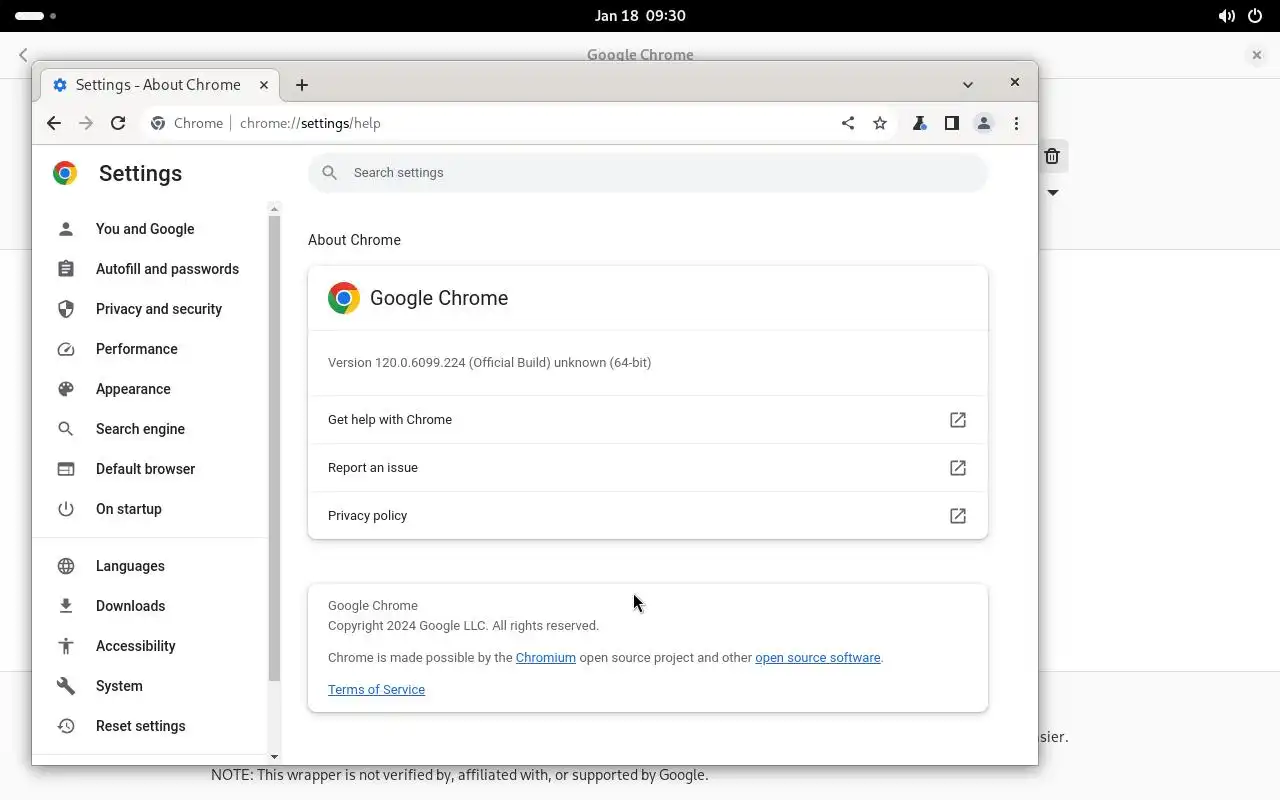Go back with the Chrome toolbar back arrow
Viewport: 1280px width, 800px height.
click(x=54, y=123)
